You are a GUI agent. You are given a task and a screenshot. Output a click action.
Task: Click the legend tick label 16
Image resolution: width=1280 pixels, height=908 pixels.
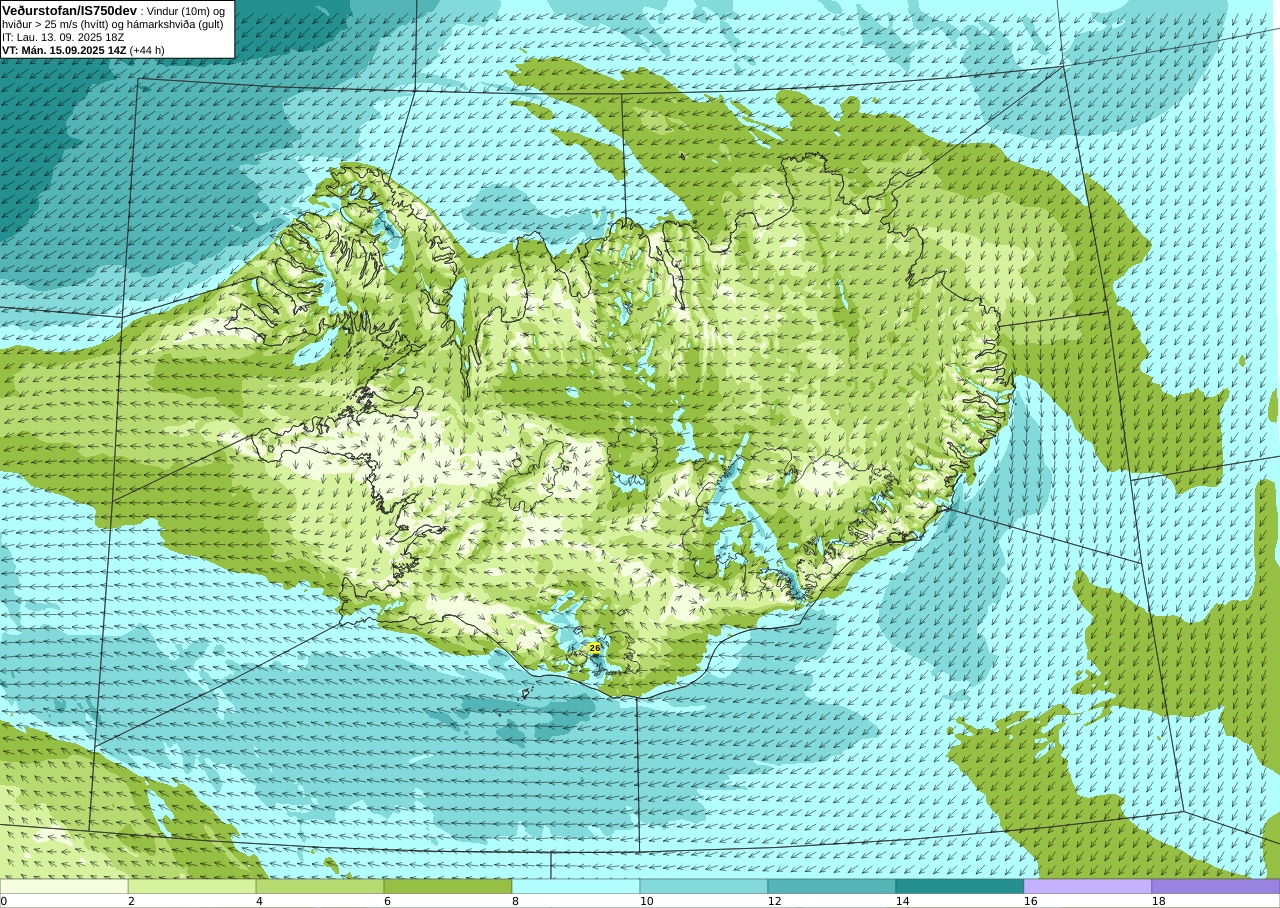click(x=1031, y=901)
